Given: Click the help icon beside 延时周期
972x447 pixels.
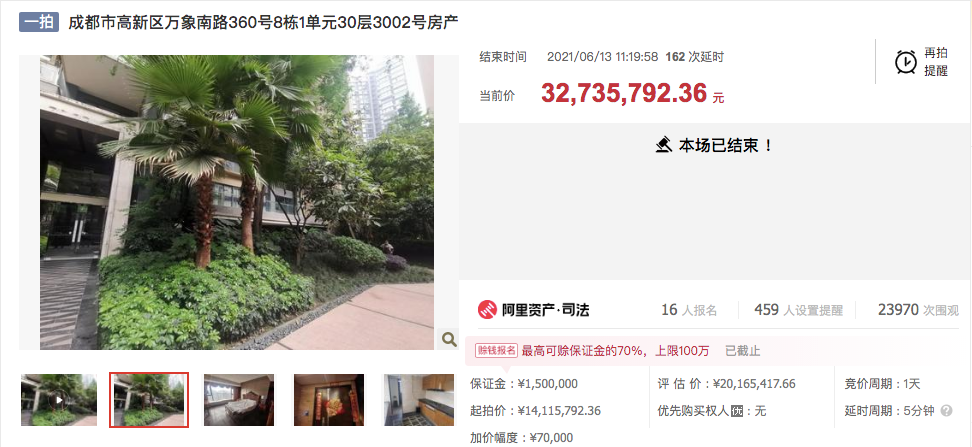Looking at the screenshot, I should pos(946,410).
